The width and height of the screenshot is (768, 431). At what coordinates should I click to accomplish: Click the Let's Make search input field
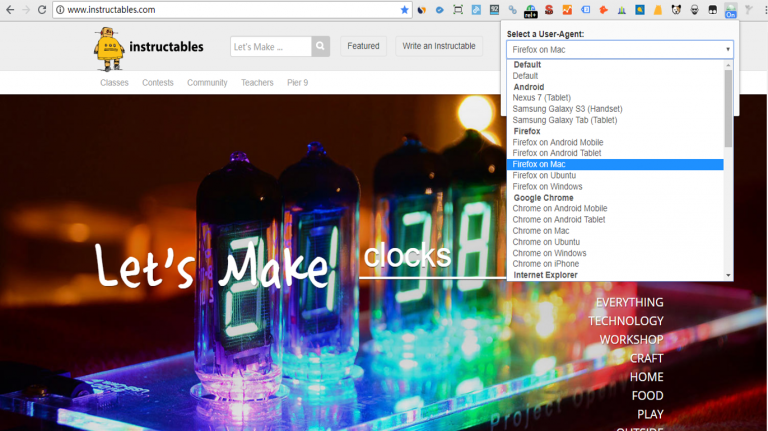(270, 46)
